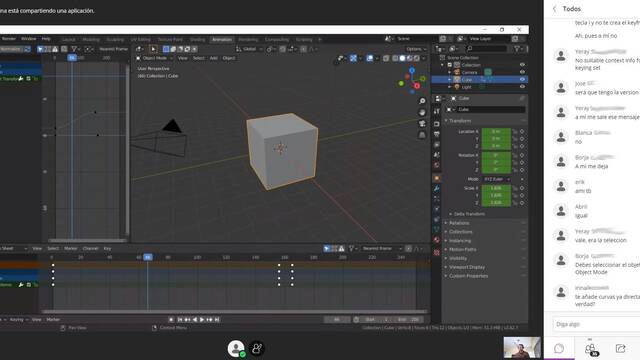Image resolution: width=640 pixels, height=360 pixels.
Task: Open the Global transform orientation dropdown
Action: pyautogui.click(x=249, y=49)
